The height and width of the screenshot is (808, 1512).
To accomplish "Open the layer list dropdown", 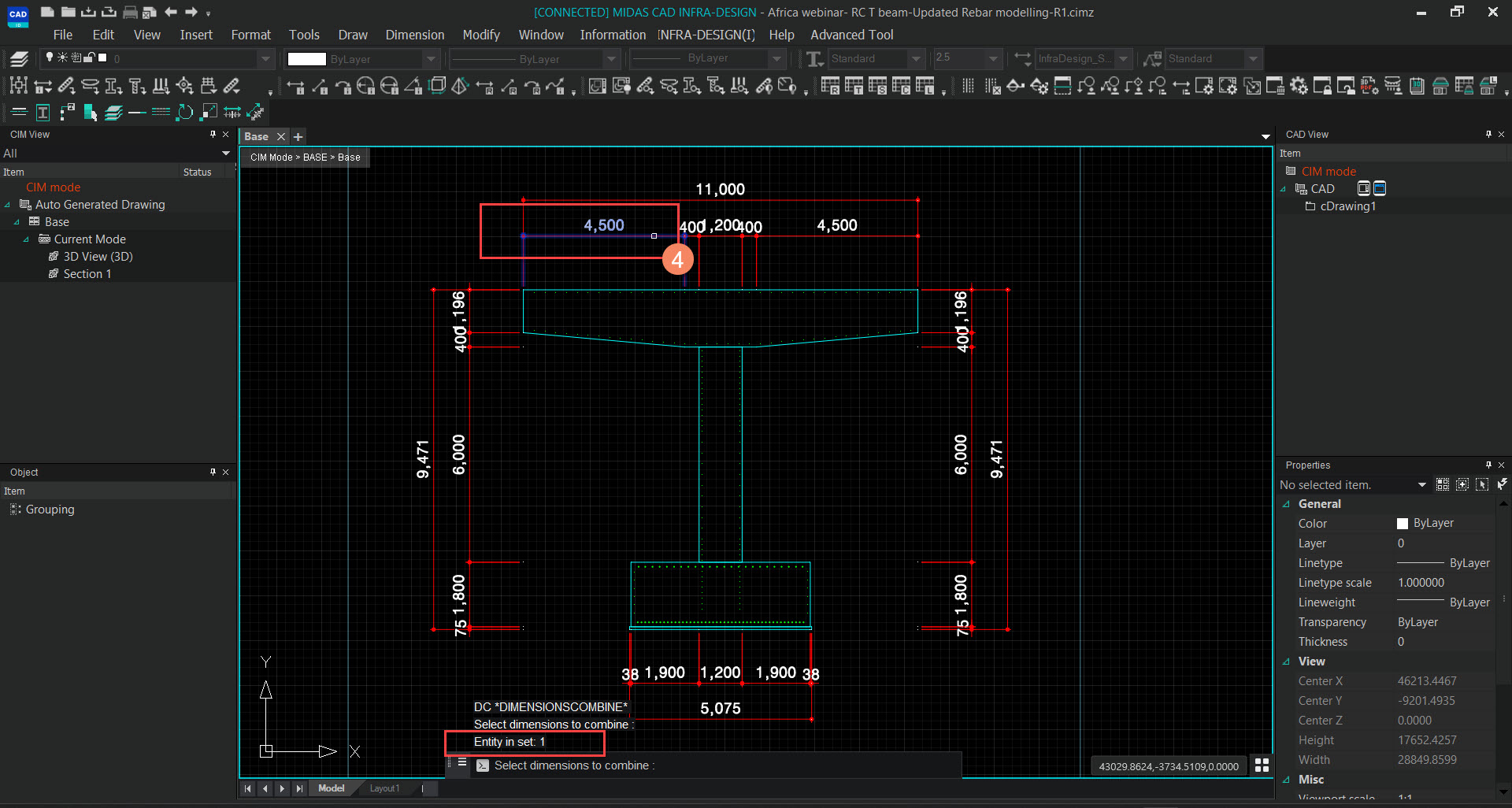I will (265, 58).
